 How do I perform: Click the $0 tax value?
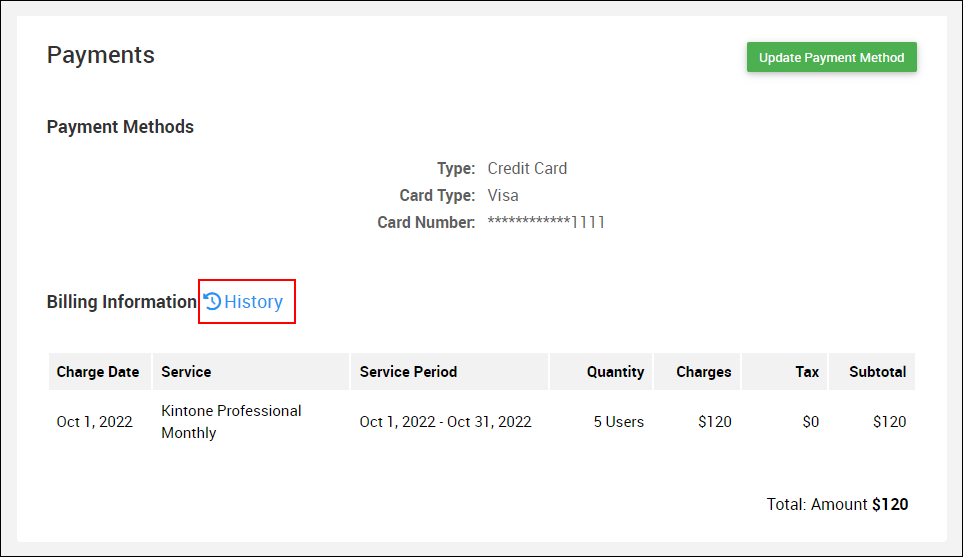point(810,422)
